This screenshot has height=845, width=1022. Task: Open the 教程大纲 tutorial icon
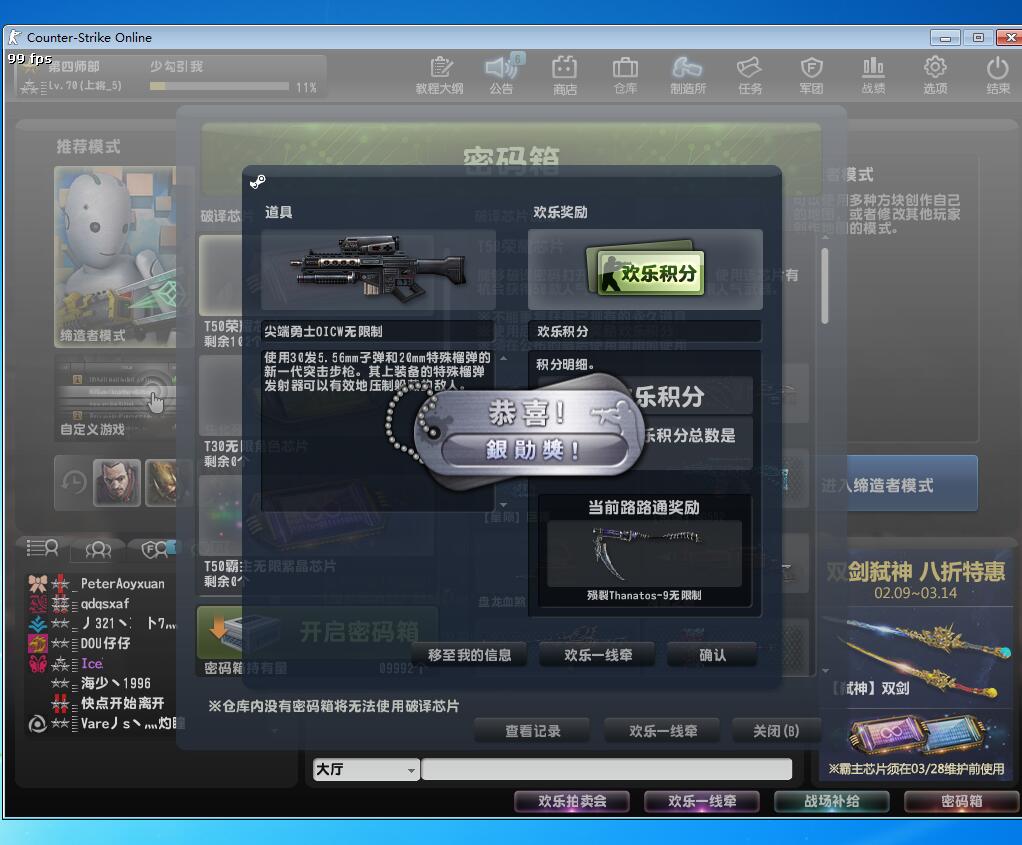(x=440, y=76)
